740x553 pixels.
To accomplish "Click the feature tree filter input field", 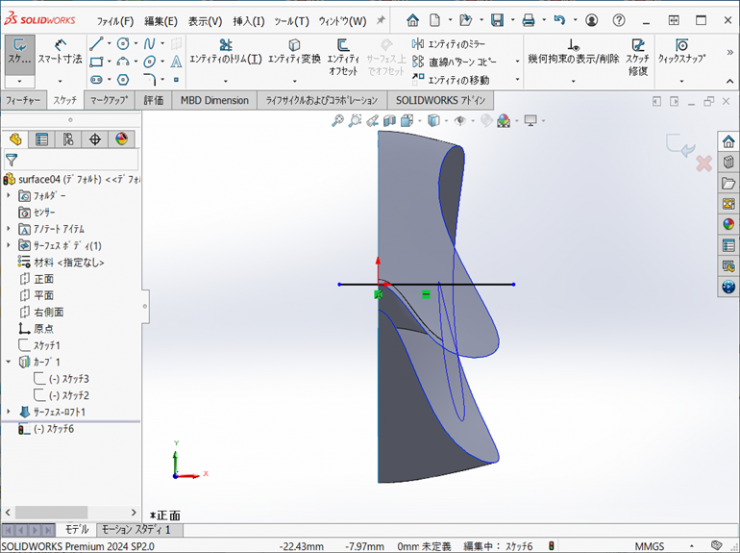I will tap(75, 159).
